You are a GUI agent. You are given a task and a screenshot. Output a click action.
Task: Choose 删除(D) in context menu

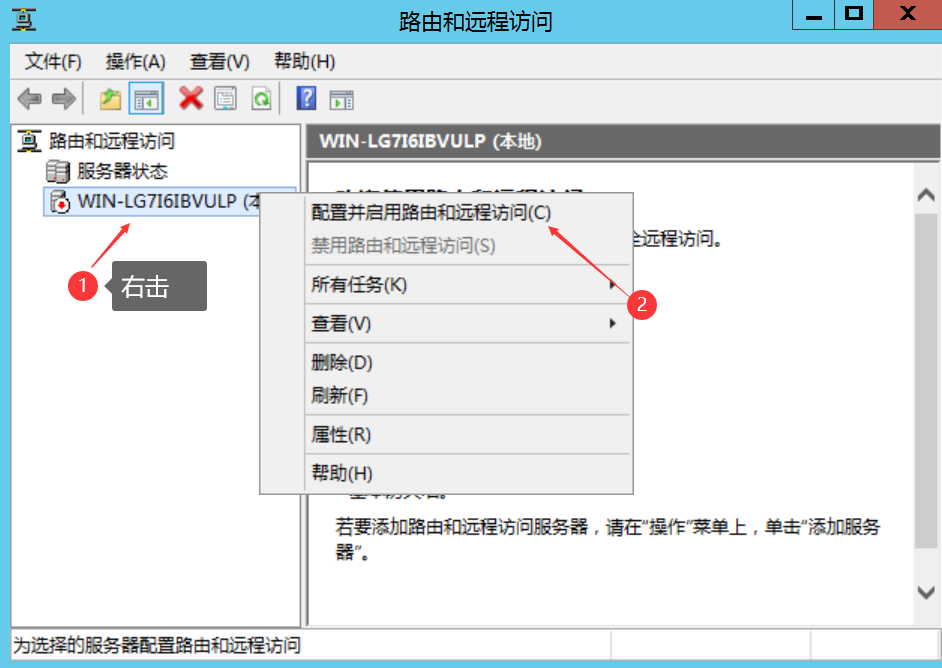447,363
